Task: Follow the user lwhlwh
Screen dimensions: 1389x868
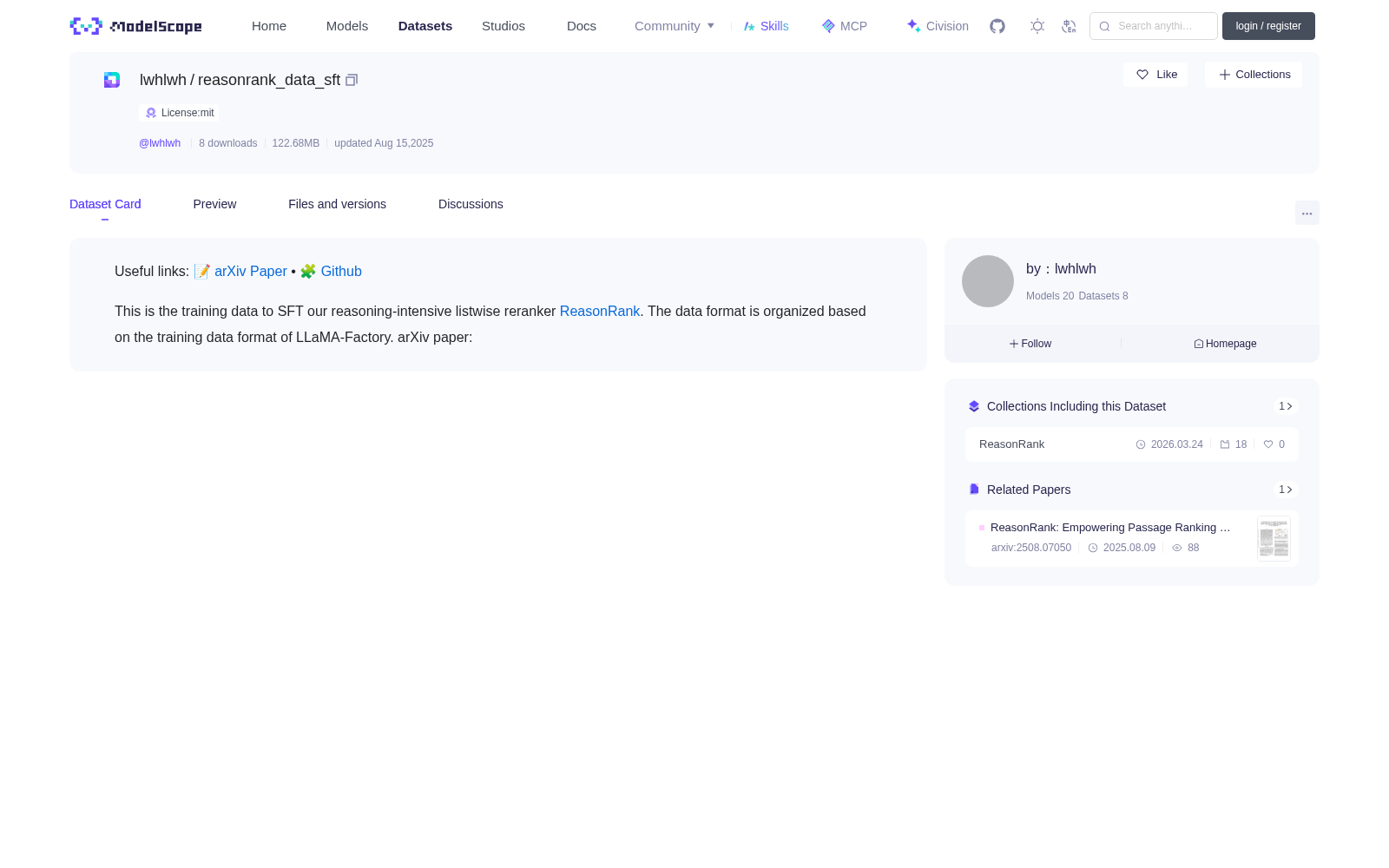Action: tap(1030, 344)
